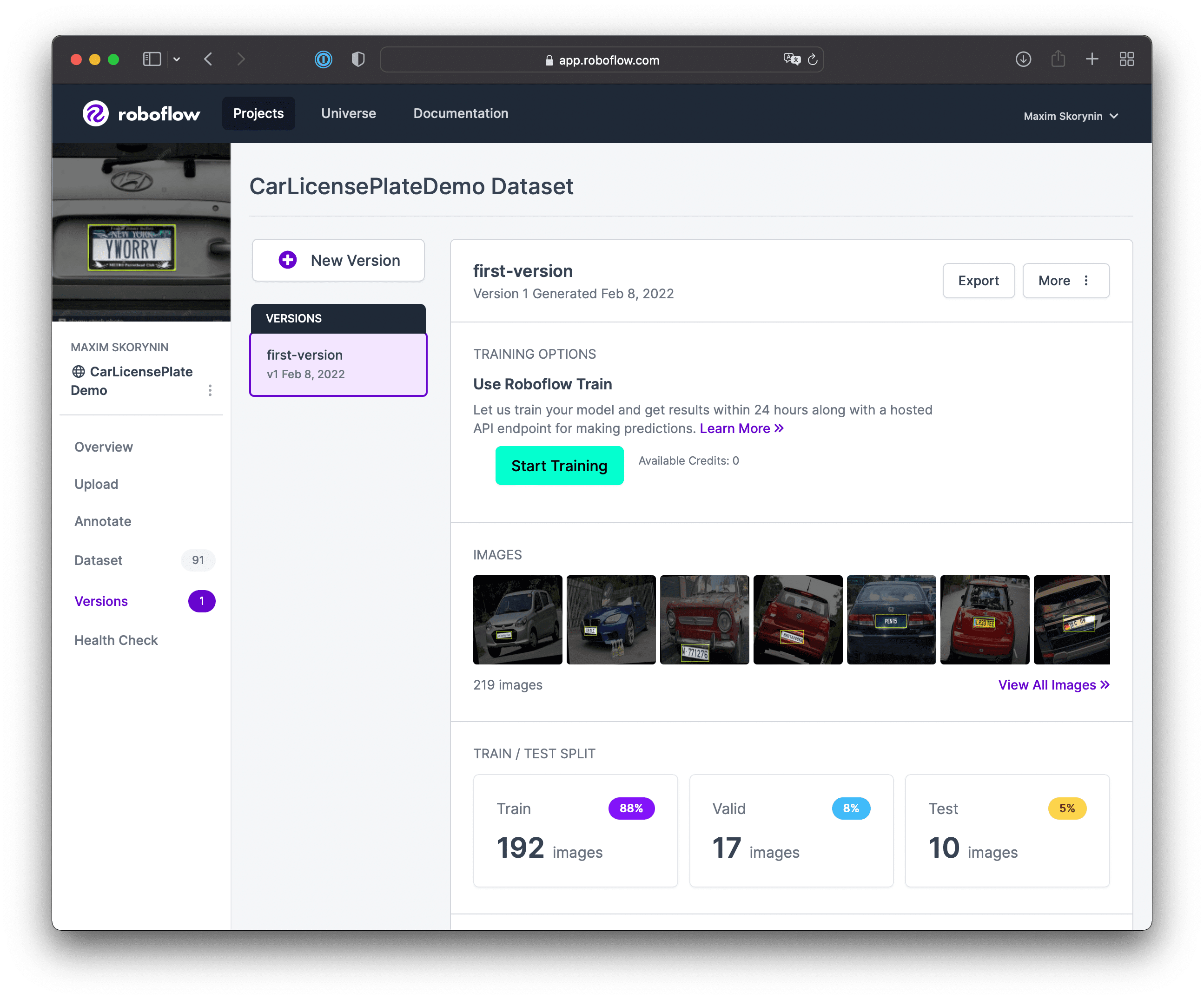Click the share icon in Safari toolbar

(1058, 59)
